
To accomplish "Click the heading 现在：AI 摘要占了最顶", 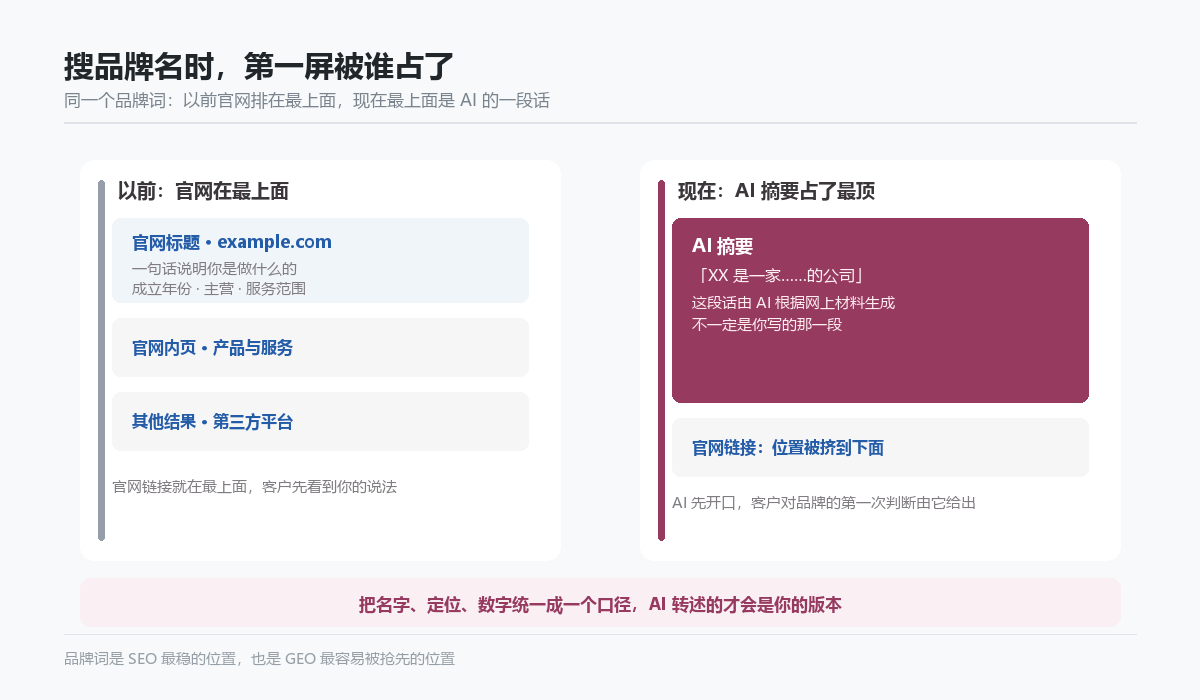I will point(776,191).
